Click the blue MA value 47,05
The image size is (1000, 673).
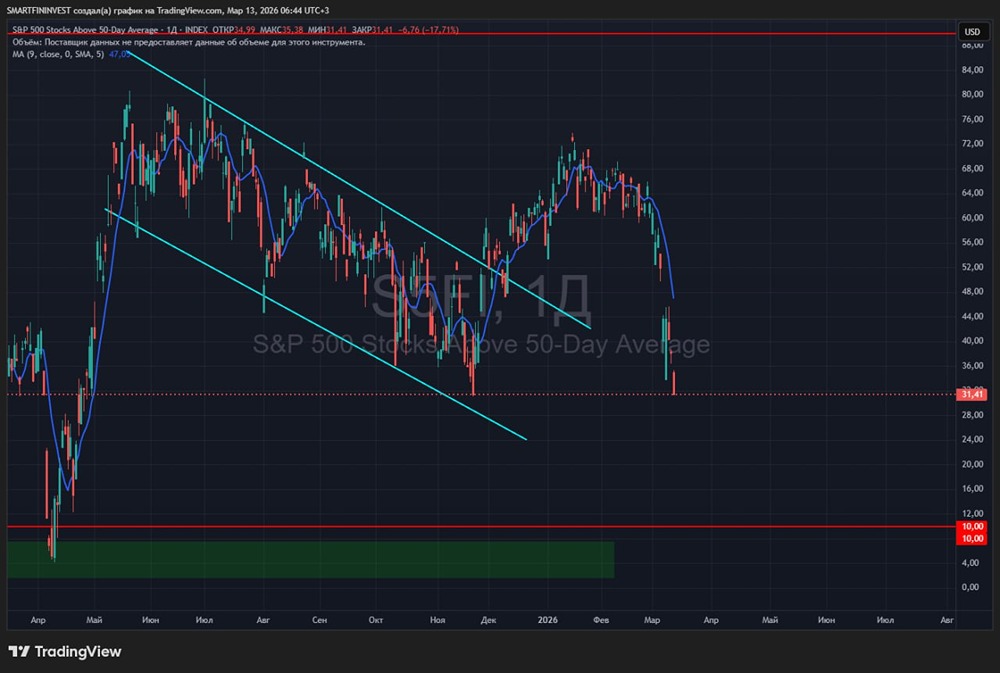click(x=119, y=54)
